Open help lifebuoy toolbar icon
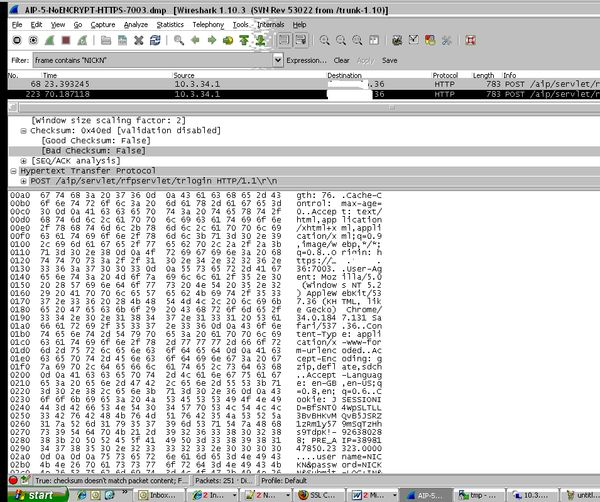This screenshot has width=600, height=502. [470, 40]
